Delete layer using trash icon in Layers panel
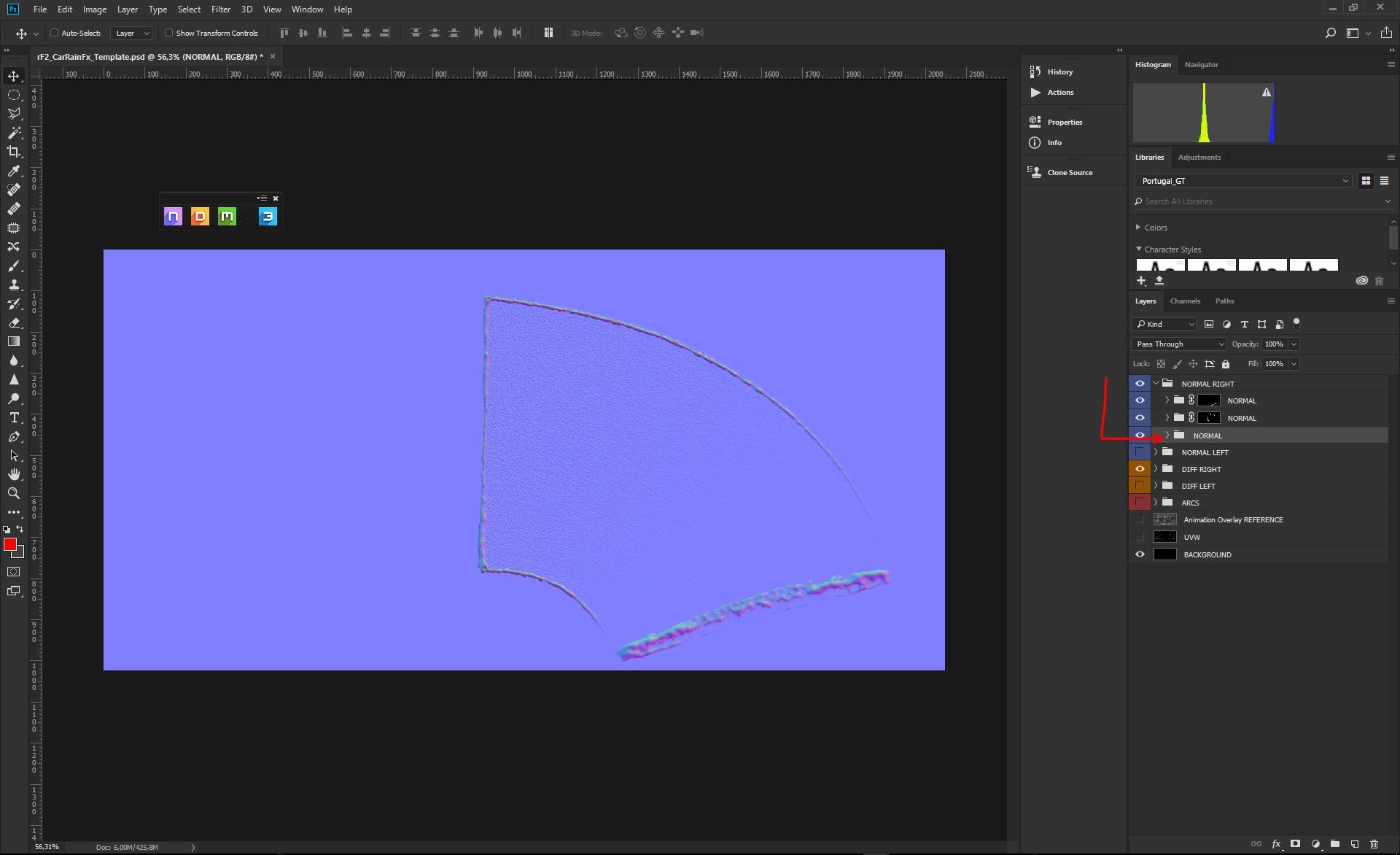Screen dimensions: 1400x855 [x=1374, y=844]
